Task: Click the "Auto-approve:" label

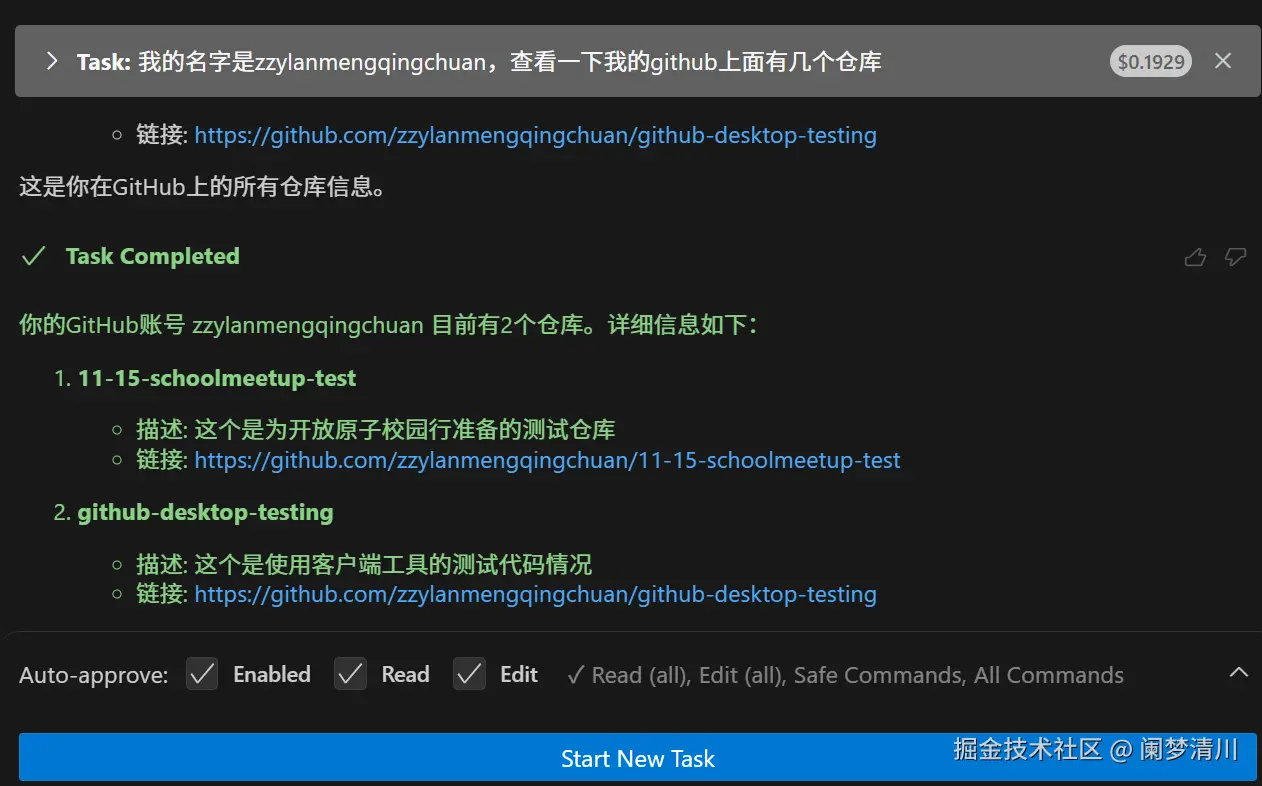Action: [94, 675]
